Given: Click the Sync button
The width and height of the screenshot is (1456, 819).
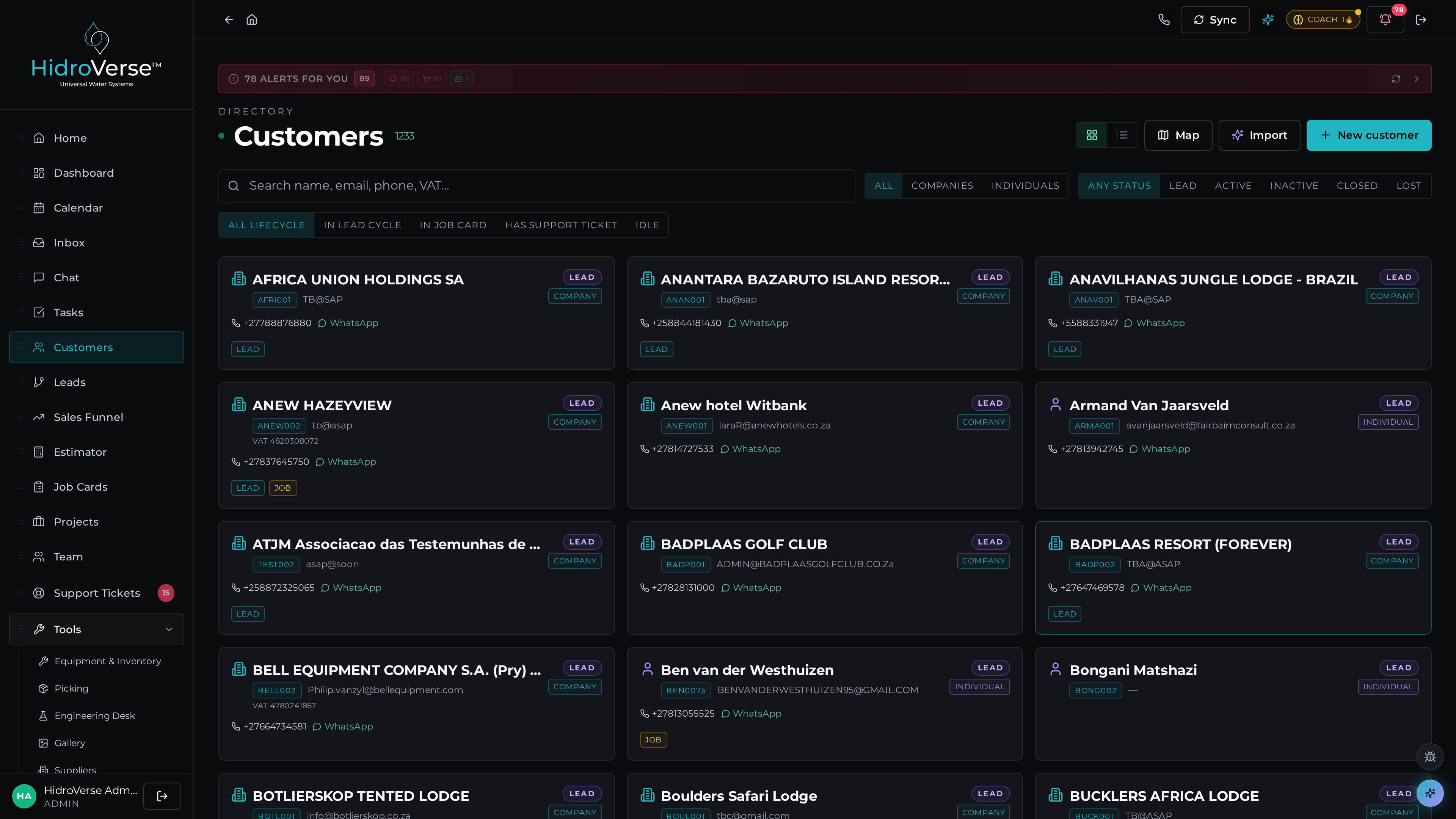Looking at the screenshot, I should coord(1215,20).
